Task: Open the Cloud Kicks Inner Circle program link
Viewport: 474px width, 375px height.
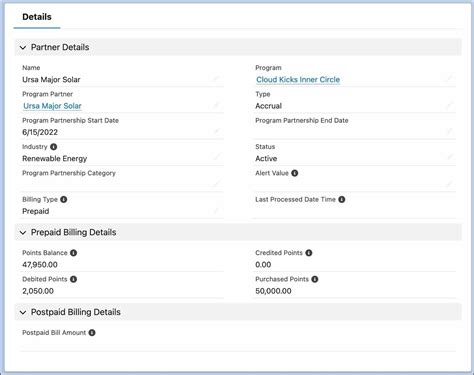Action: tap(298, 80)
